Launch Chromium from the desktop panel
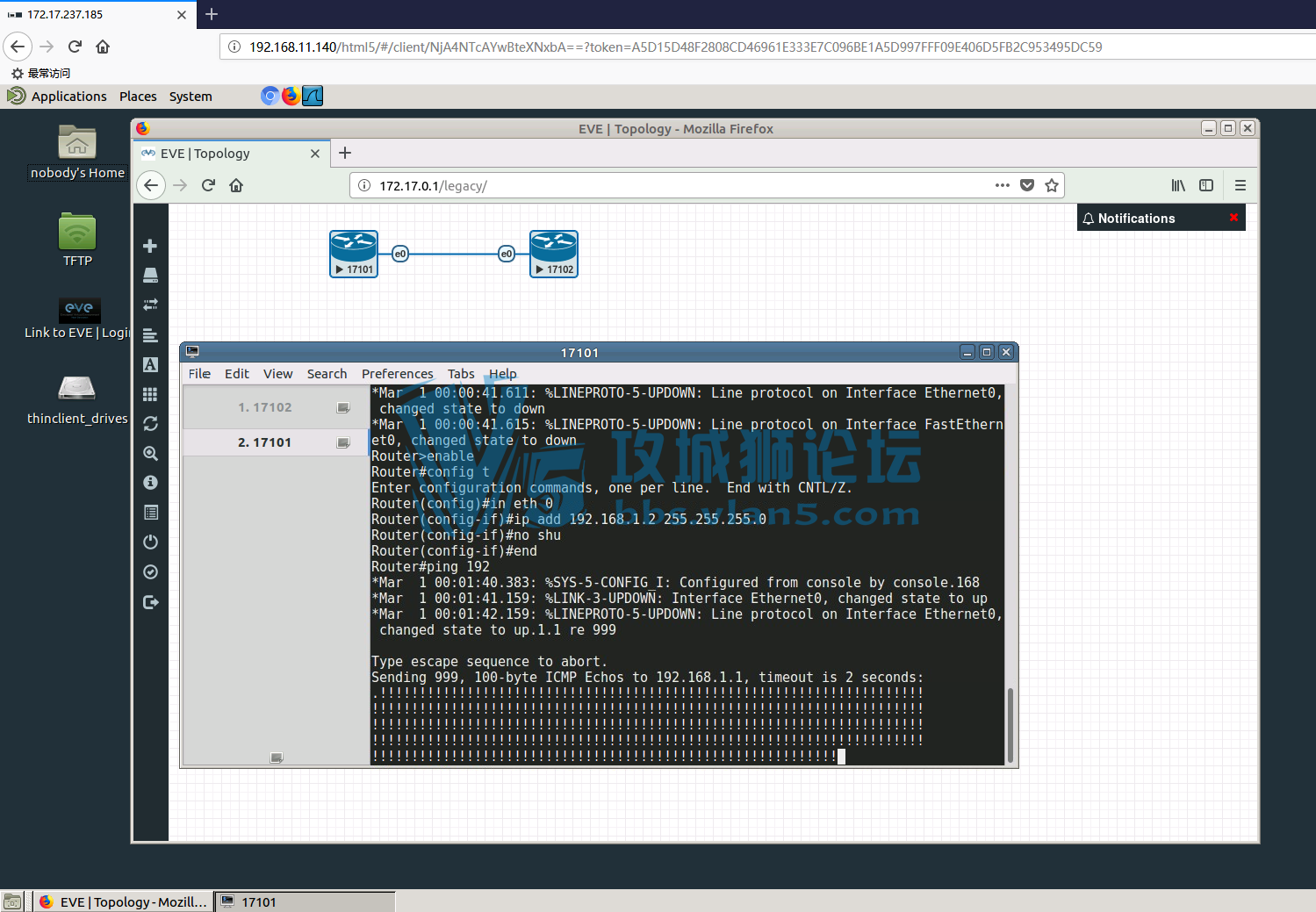The image size is (1316, 912). click(270, 96)
